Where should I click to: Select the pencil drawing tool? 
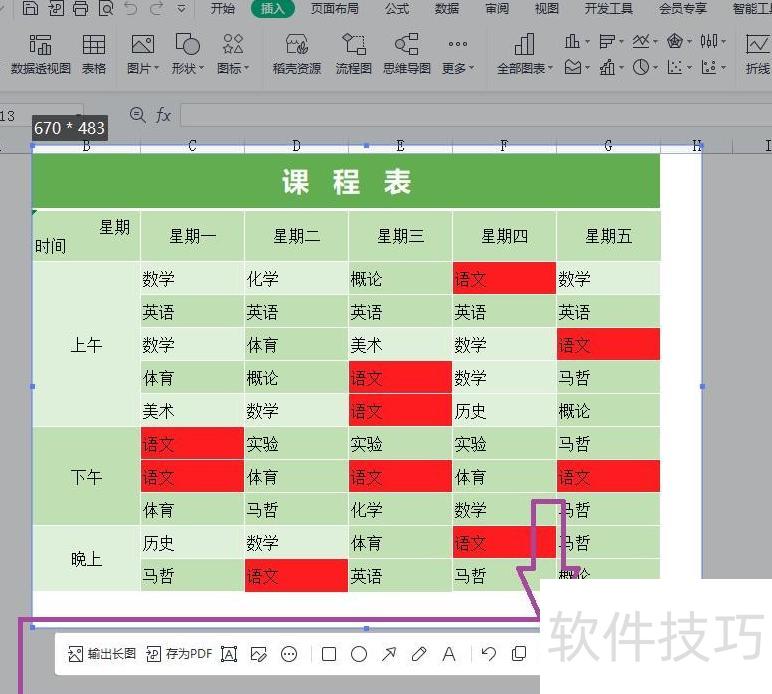coord(419,654)
